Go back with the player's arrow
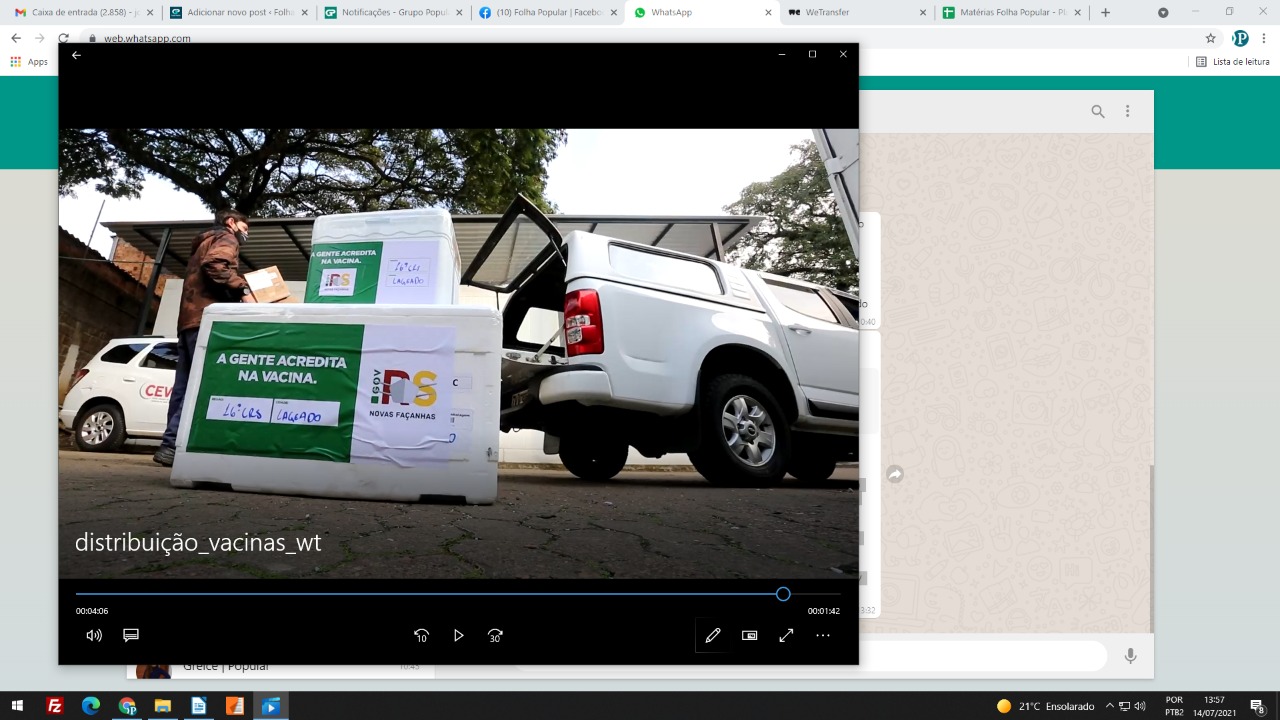This screenshot has height=720, width=1280. click(76, 55)
